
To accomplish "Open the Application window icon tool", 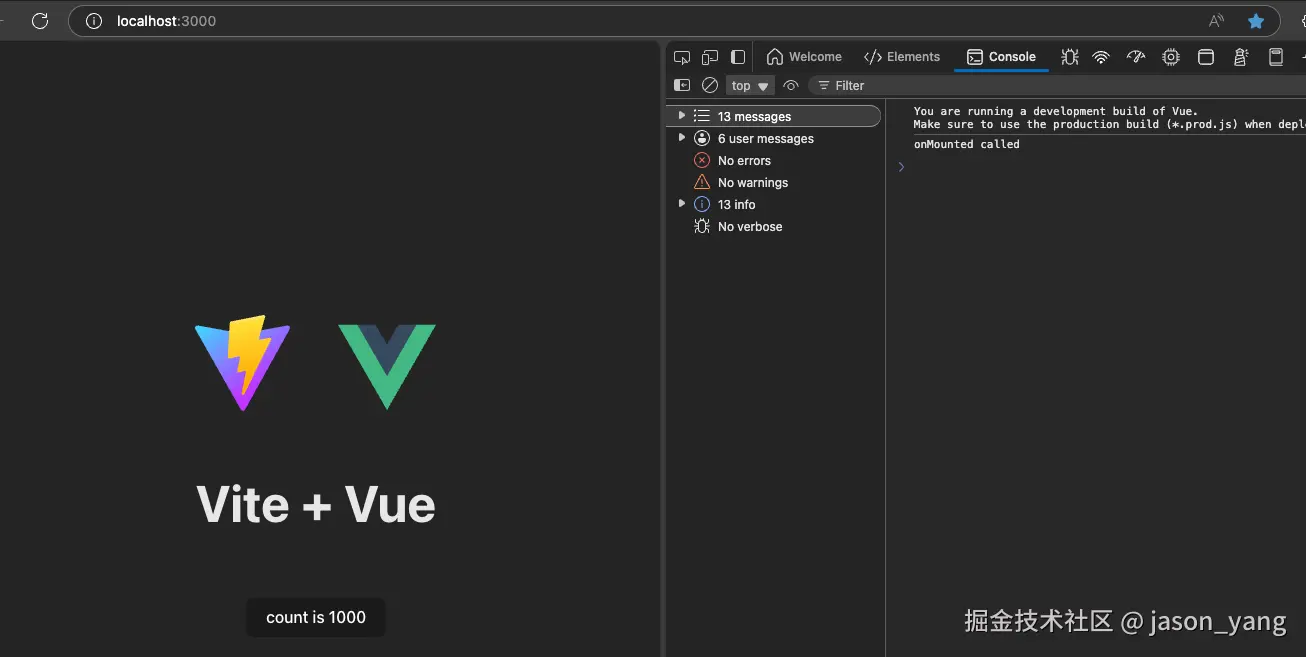I will pyautogui.click(x=1206, y=57).
